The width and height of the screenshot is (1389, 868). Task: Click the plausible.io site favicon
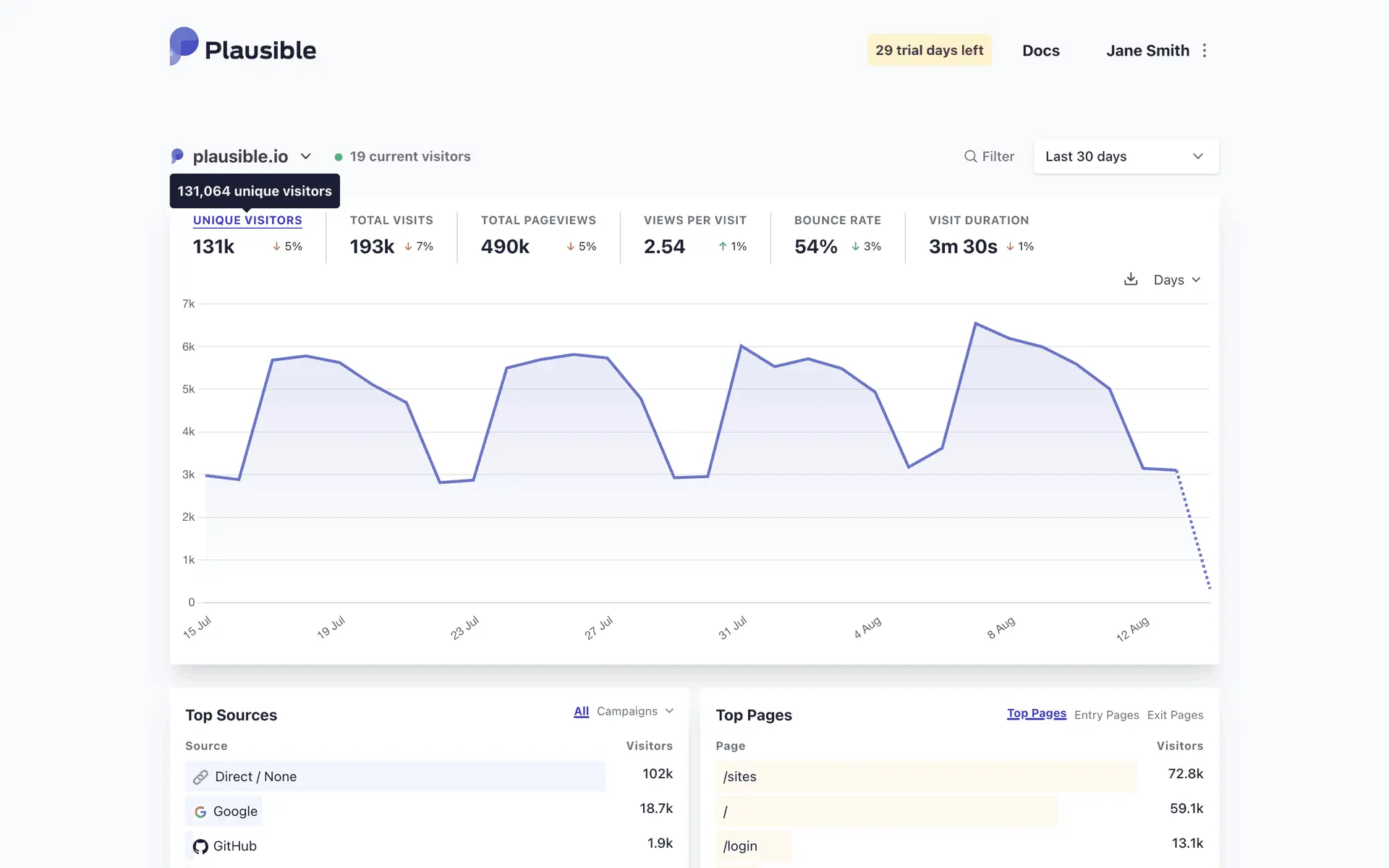(x=177, y=156)
